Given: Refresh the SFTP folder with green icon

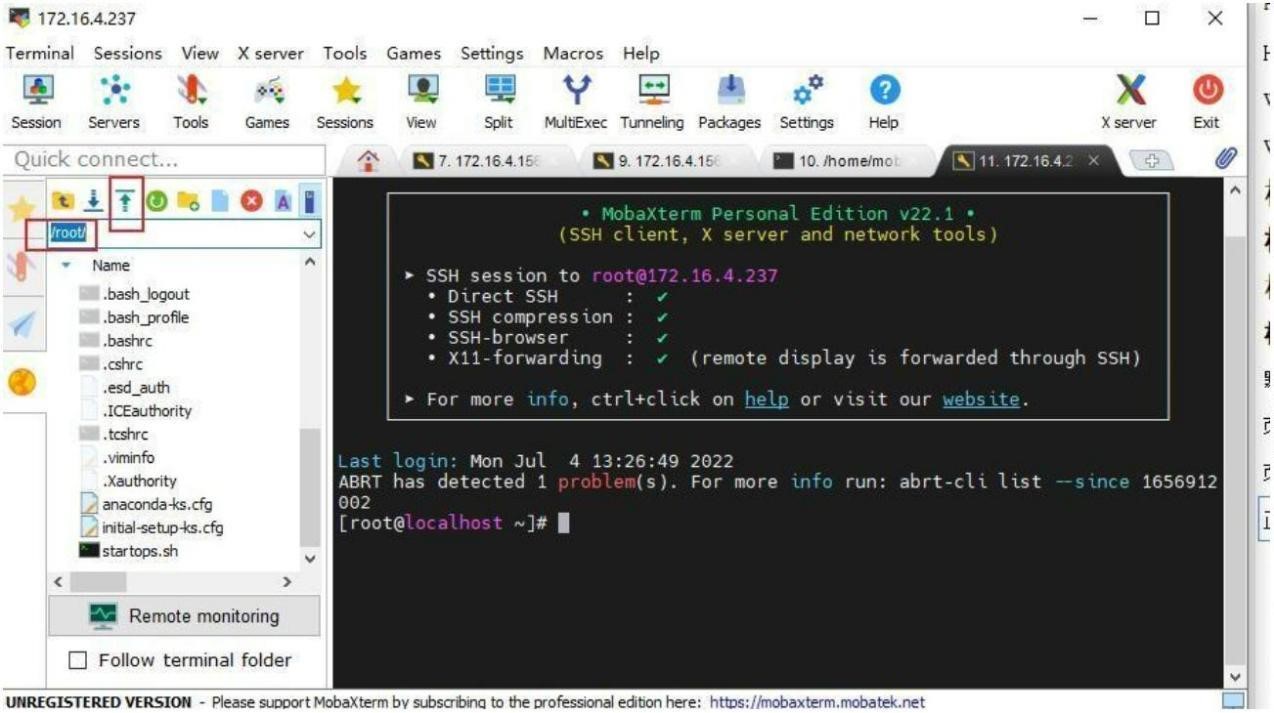Looking at the screenshot, I should pyautogui.click(x=156, y=201).
